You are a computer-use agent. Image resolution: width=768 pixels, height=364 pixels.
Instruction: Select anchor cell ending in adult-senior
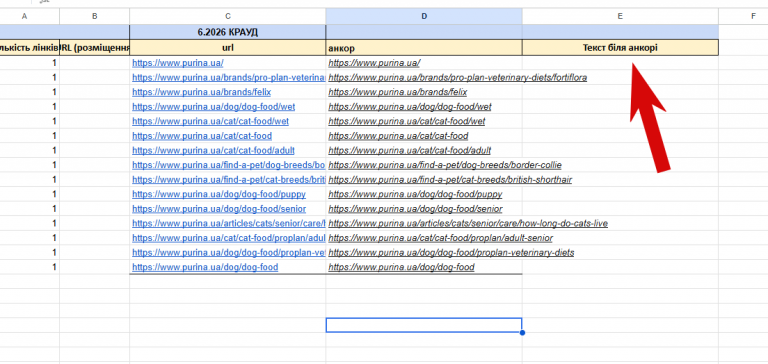[x=424, y=238]
